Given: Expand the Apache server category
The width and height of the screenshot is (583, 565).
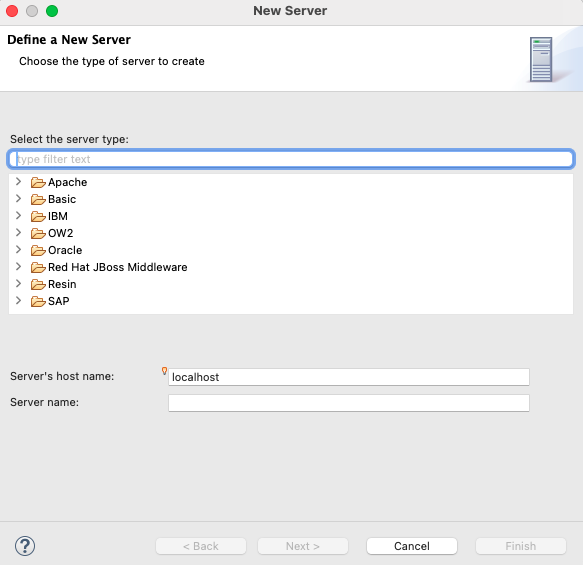Looking at the screenshot, I should (x=18, y=182).
